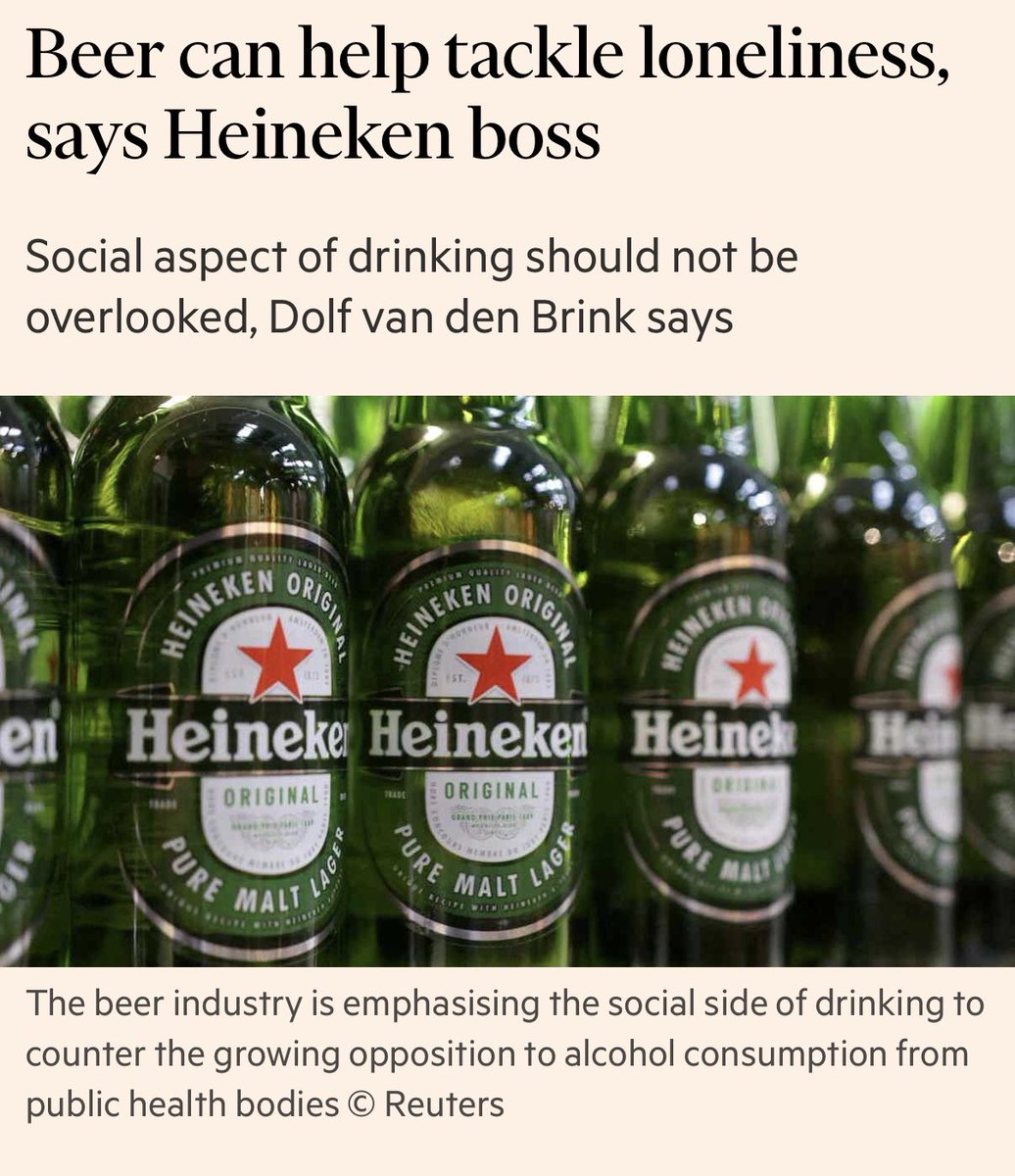1015x1176 pixels.
Task: Click the words 'public health bodies' in the caption
Action: point(182,1104)
